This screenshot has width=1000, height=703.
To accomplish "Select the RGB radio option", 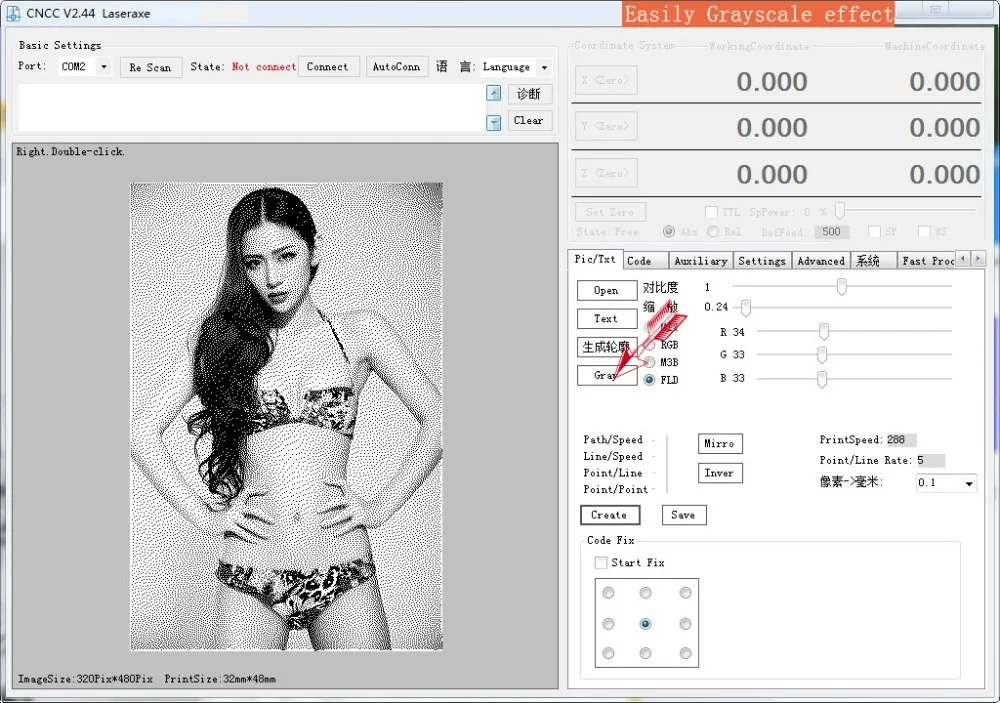I will 649,345.
